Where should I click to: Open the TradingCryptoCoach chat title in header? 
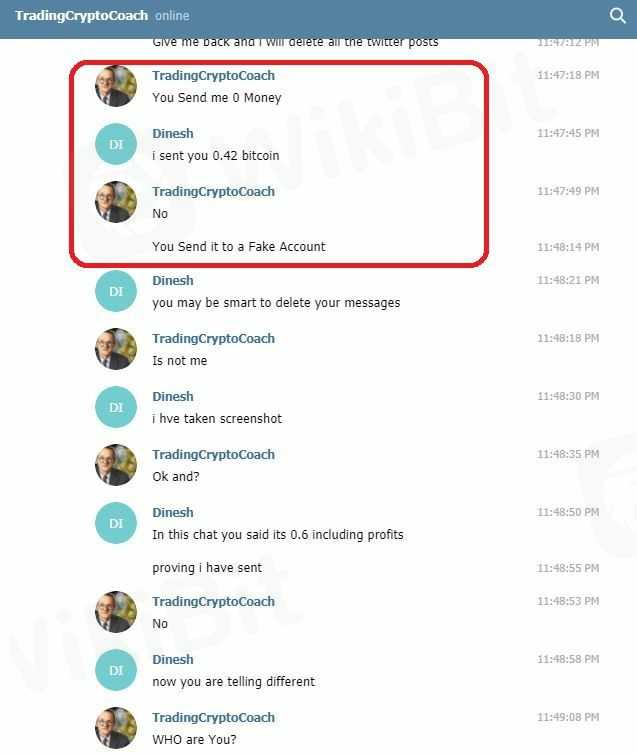coord(81,15)
